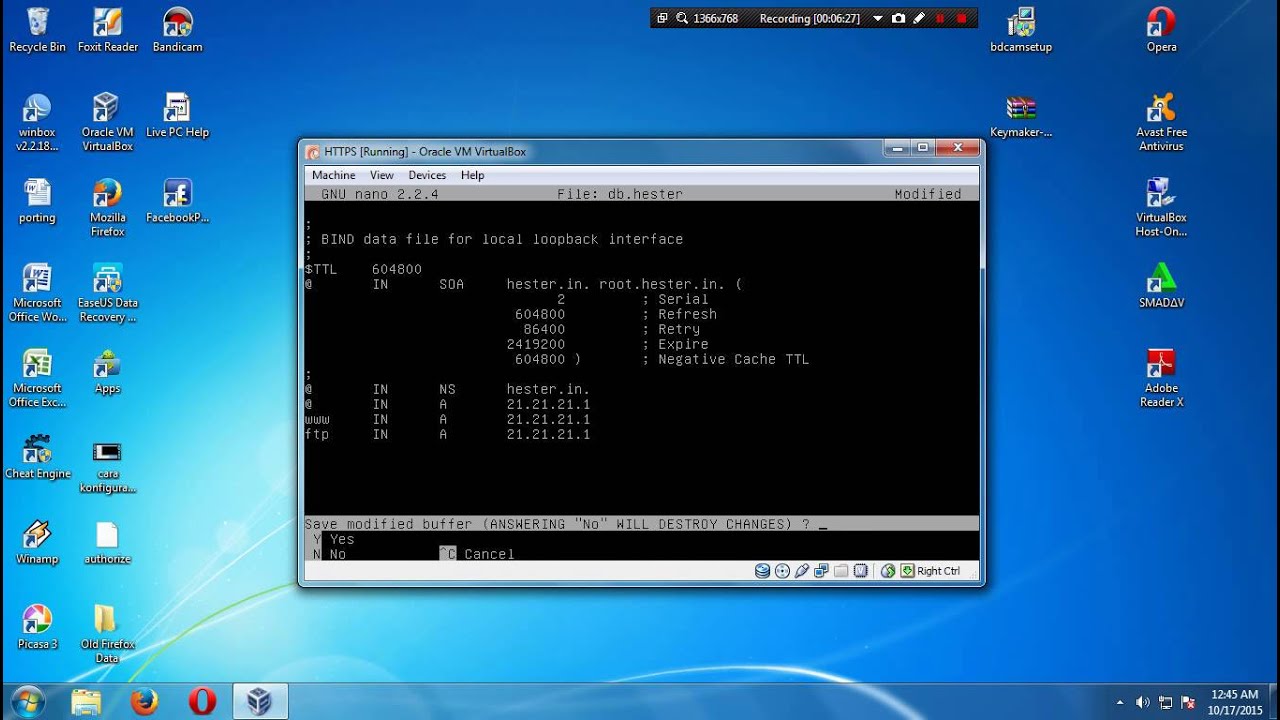This screenshot has width=1280, height=720.
Task: Click the winbox desktop icon
Action: tap(37, 122)
